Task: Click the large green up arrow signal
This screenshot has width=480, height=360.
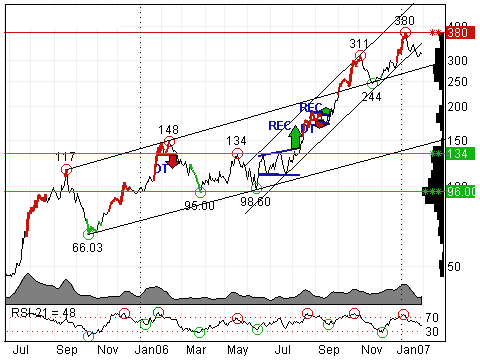Action: coord(295,137)
